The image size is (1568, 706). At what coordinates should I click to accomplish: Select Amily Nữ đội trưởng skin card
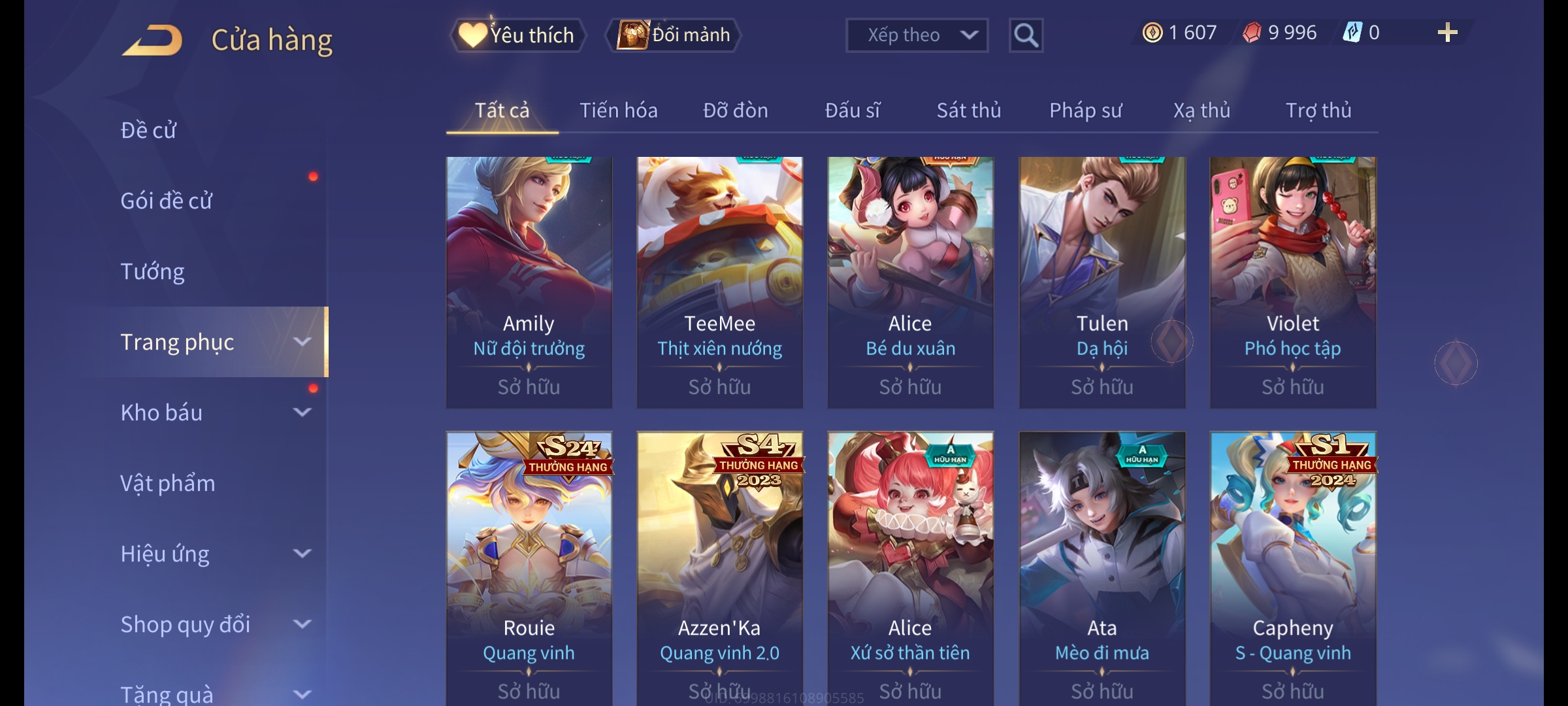529,282
